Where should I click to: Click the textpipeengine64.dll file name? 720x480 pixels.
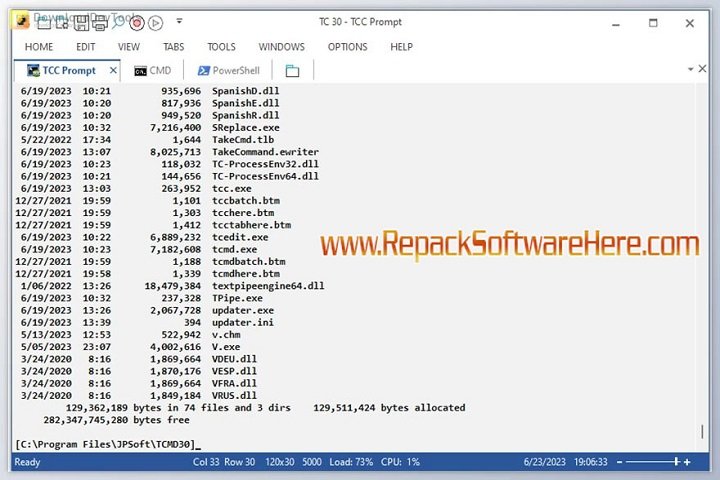[268, 286]
